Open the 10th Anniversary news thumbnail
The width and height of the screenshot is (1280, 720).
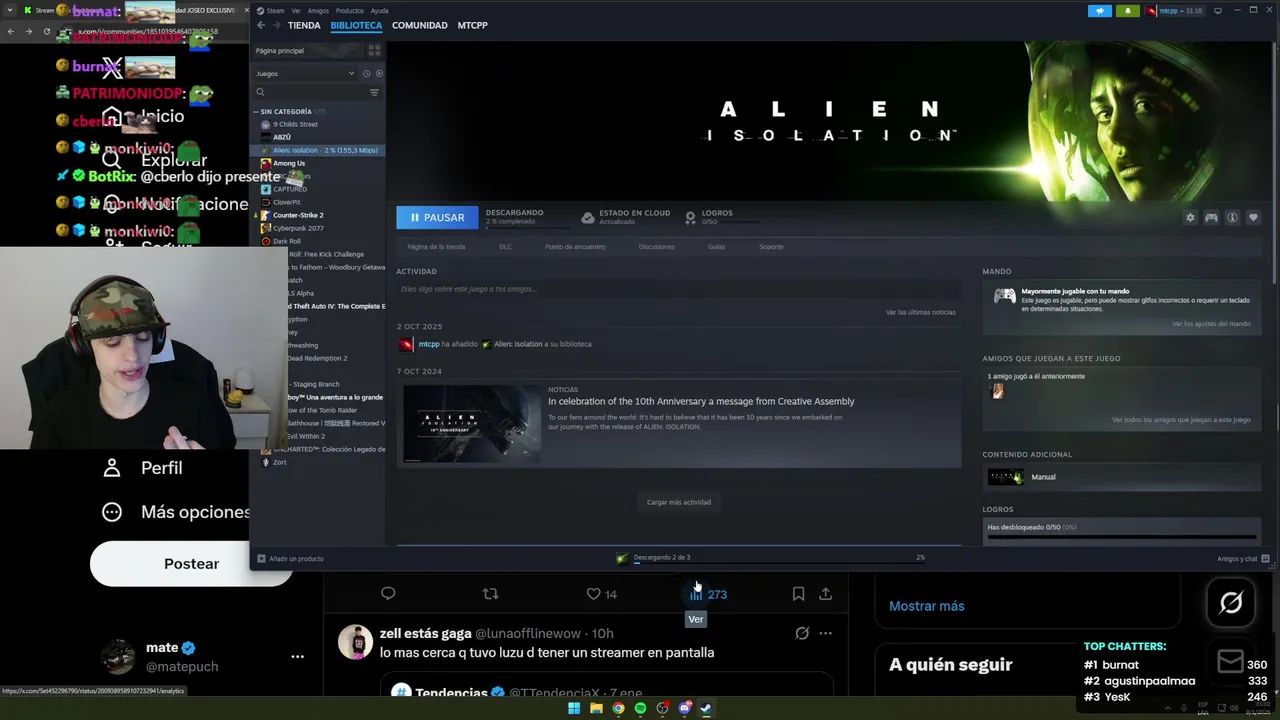(x=472, y=424)
